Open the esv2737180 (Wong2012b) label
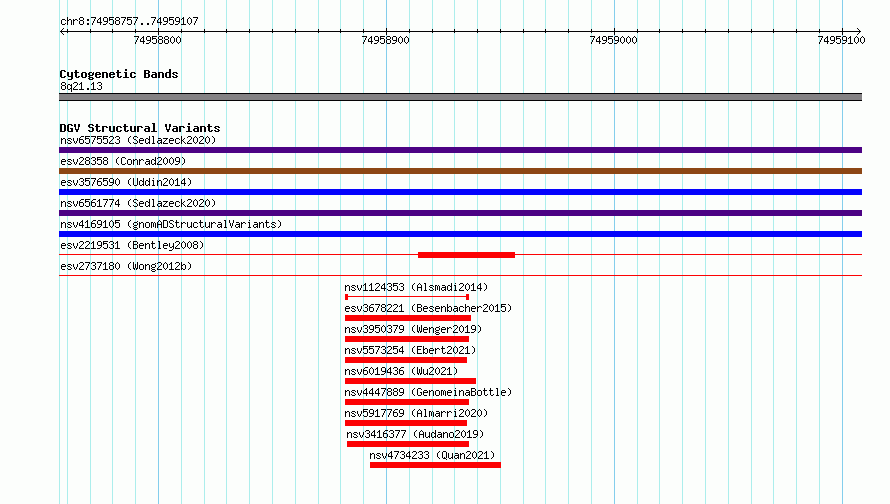 tap(126, 266)
